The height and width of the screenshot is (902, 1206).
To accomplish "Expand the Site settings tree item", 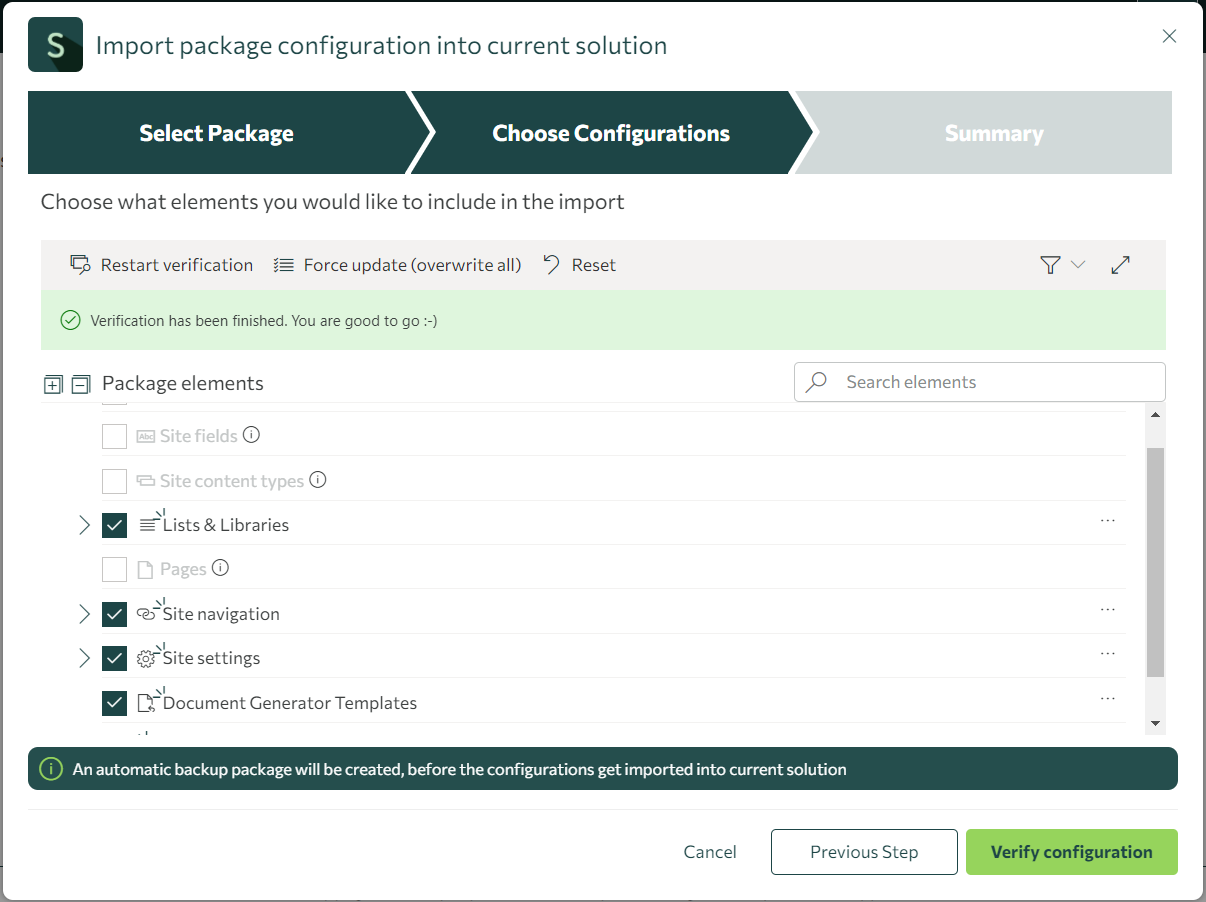I will pos(84,658).
